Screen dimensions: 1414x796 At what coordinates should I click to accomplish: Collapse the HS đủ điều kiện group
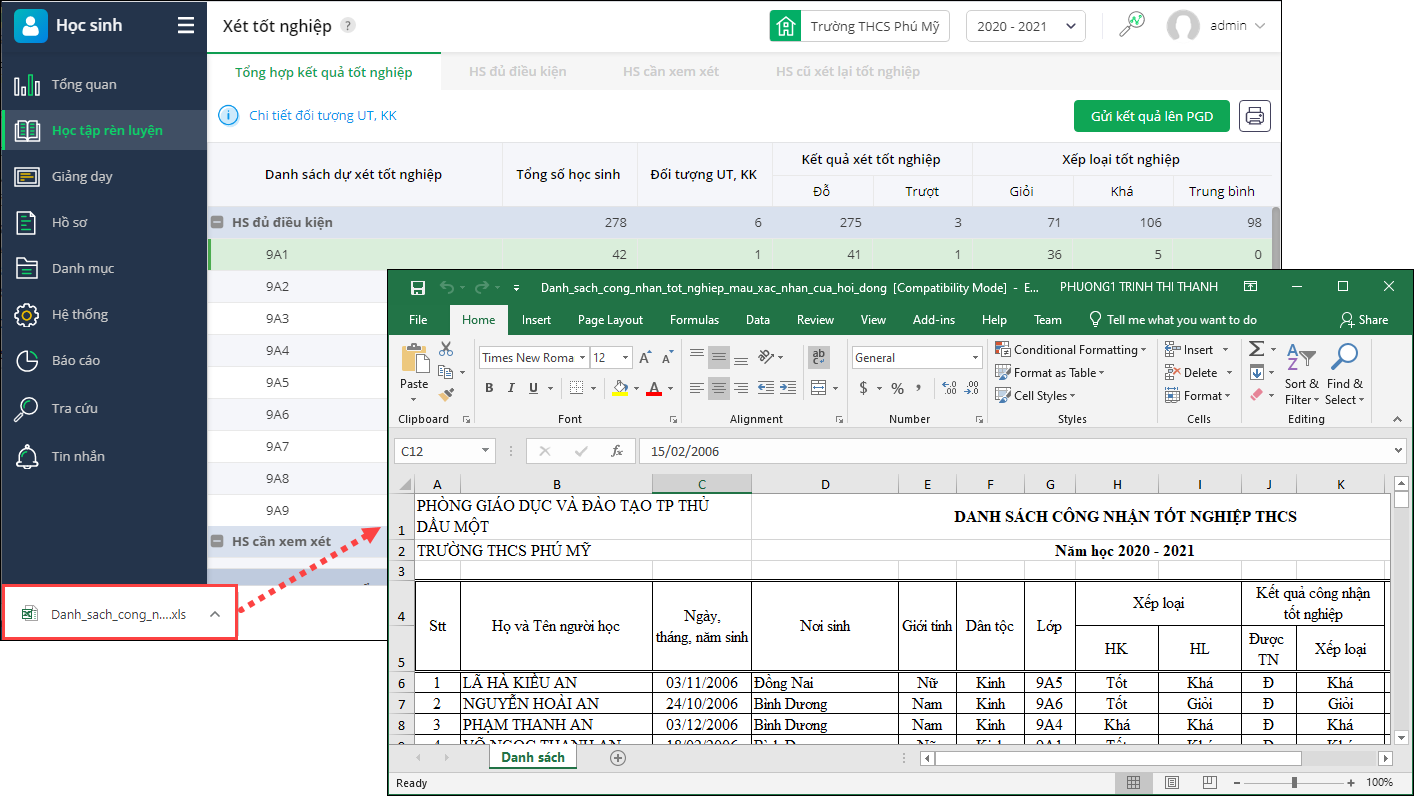coord(215,222)
